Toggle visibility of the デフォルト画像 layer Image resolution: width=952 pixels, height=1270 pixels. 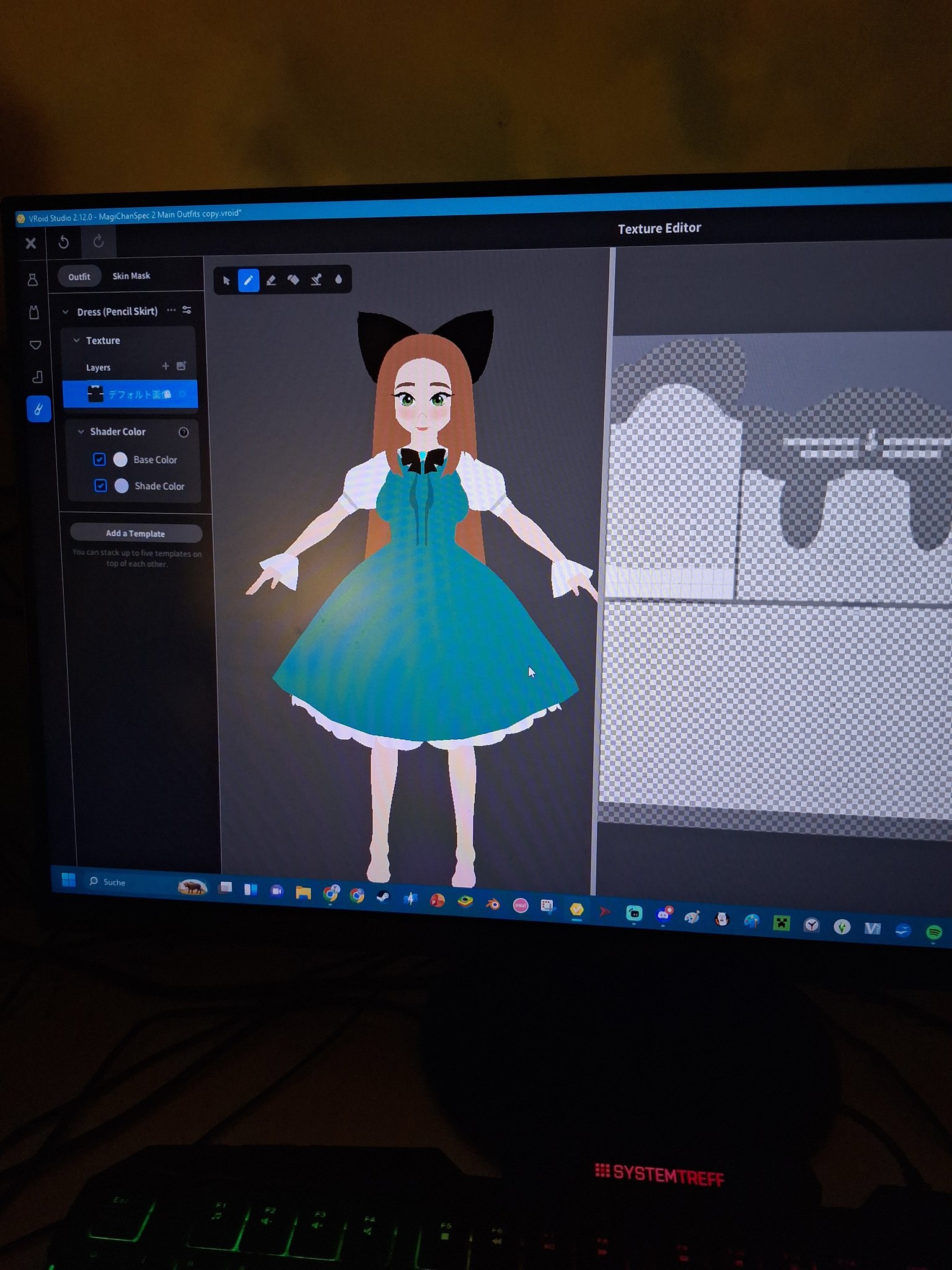point(183,394)
